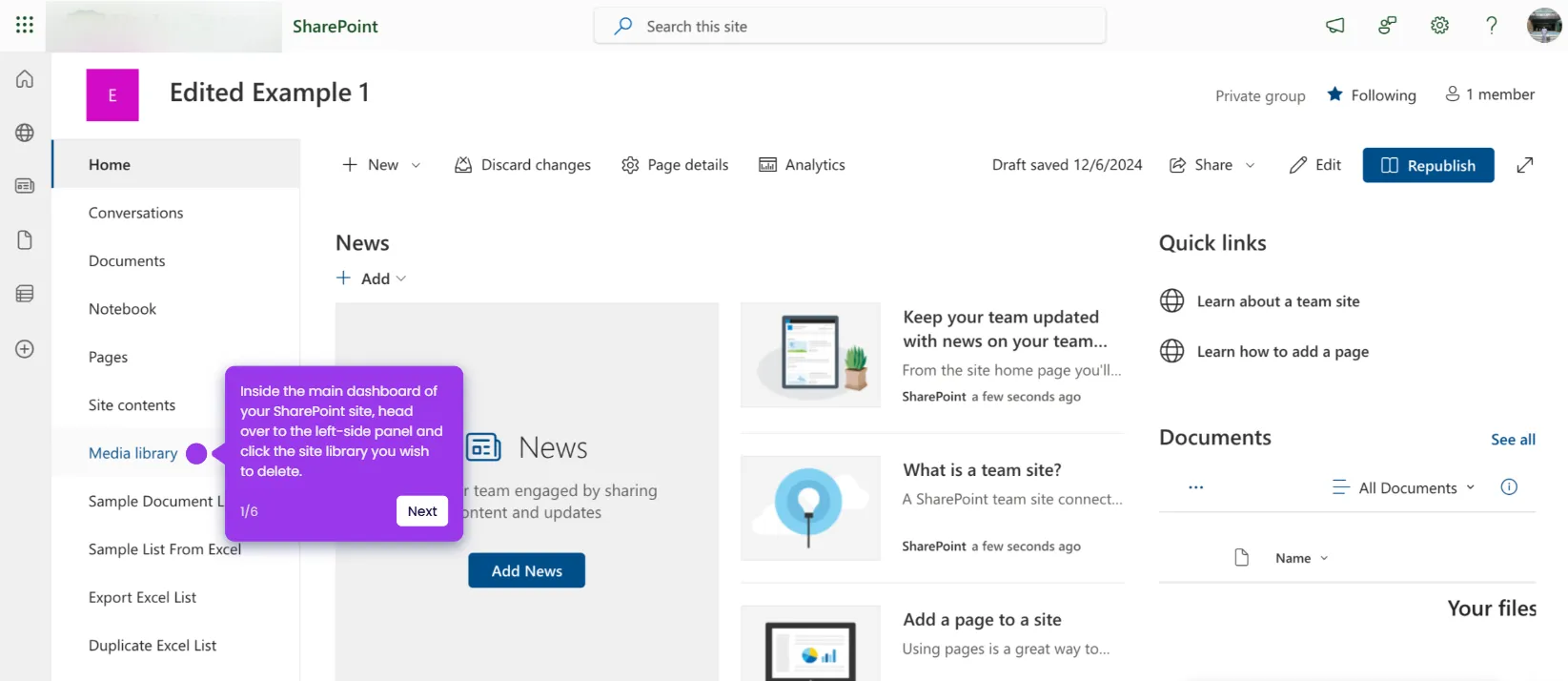Open the My sites globe icon
1568x681 pixels.
(25, 133)
